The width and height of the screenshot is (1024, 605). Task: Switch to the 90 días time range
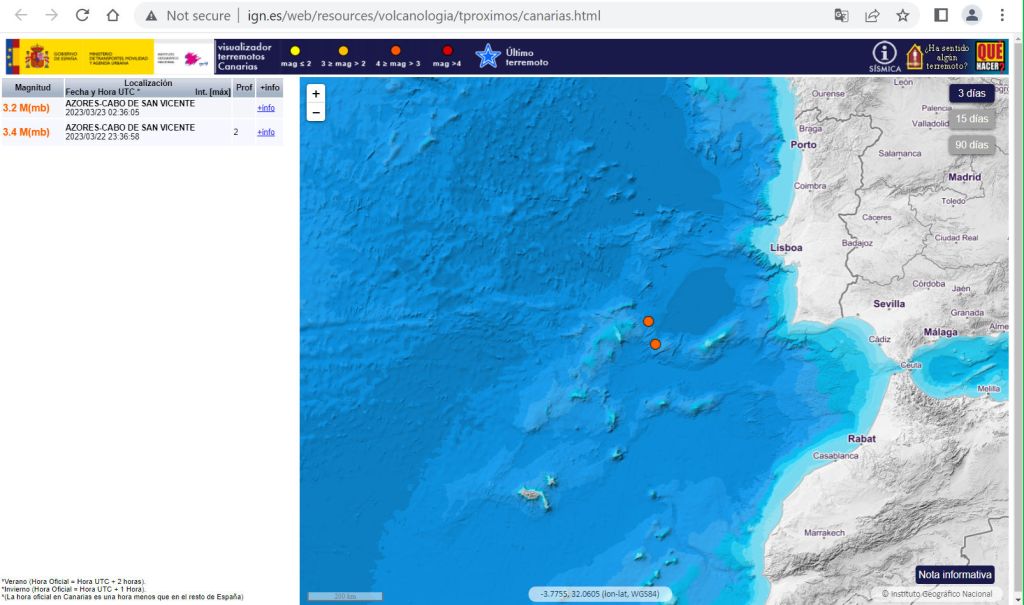click(971, 145)
